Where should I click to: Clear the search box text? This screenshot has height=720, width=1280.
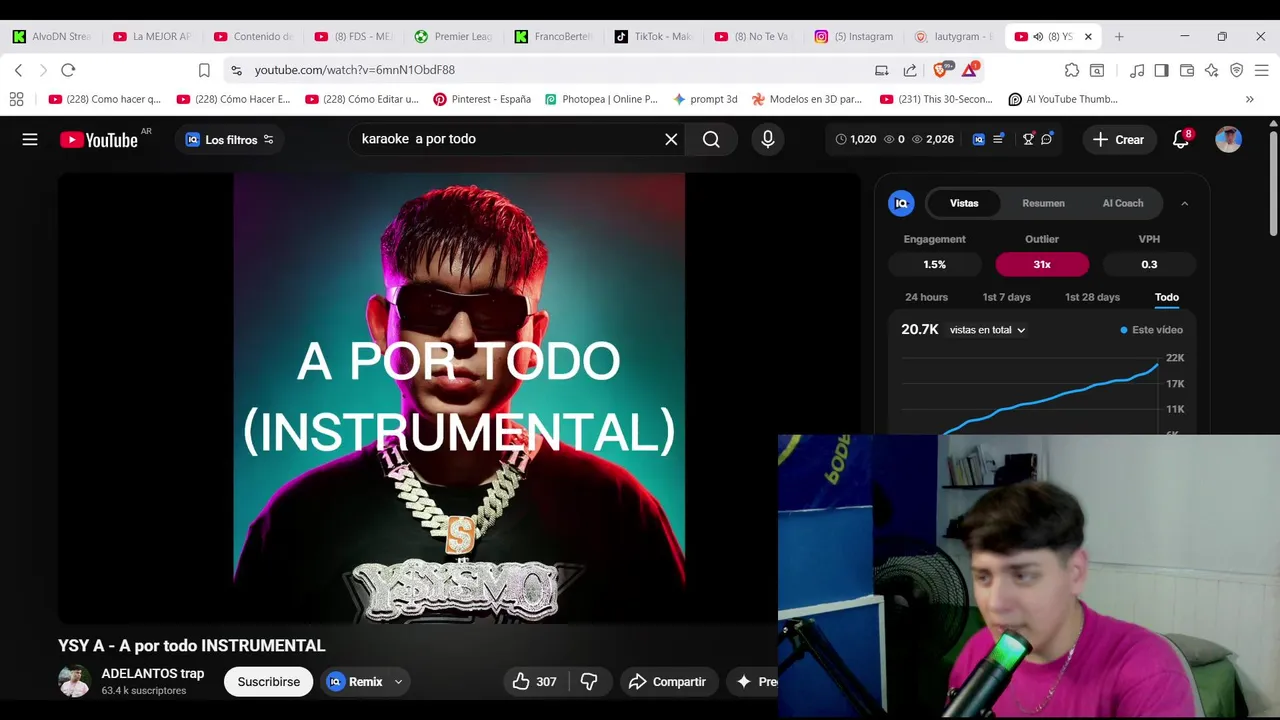point(671,140)
